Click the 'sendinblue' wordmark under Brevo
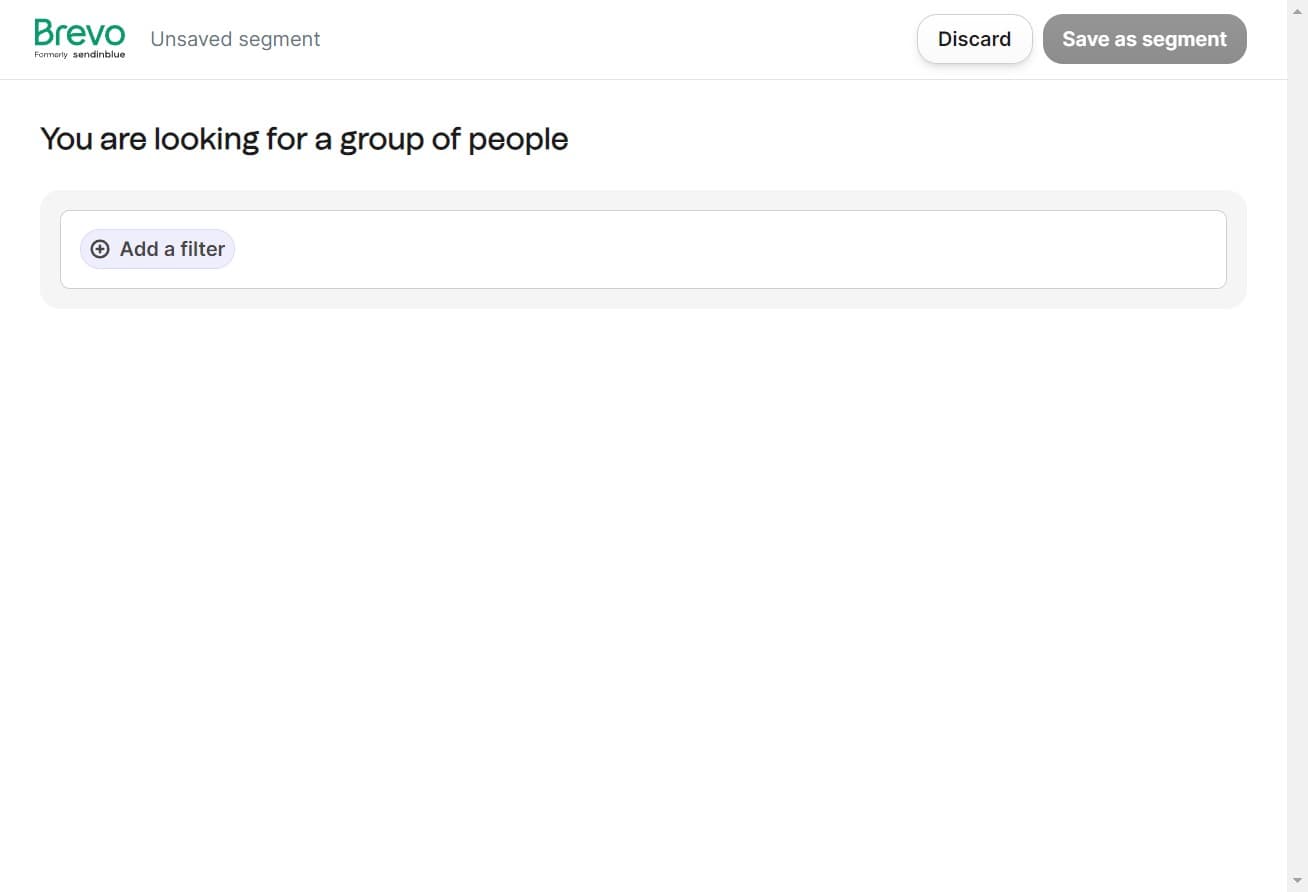The height and width of the screenshot is (892, 1308). click(x=99, y=55)
